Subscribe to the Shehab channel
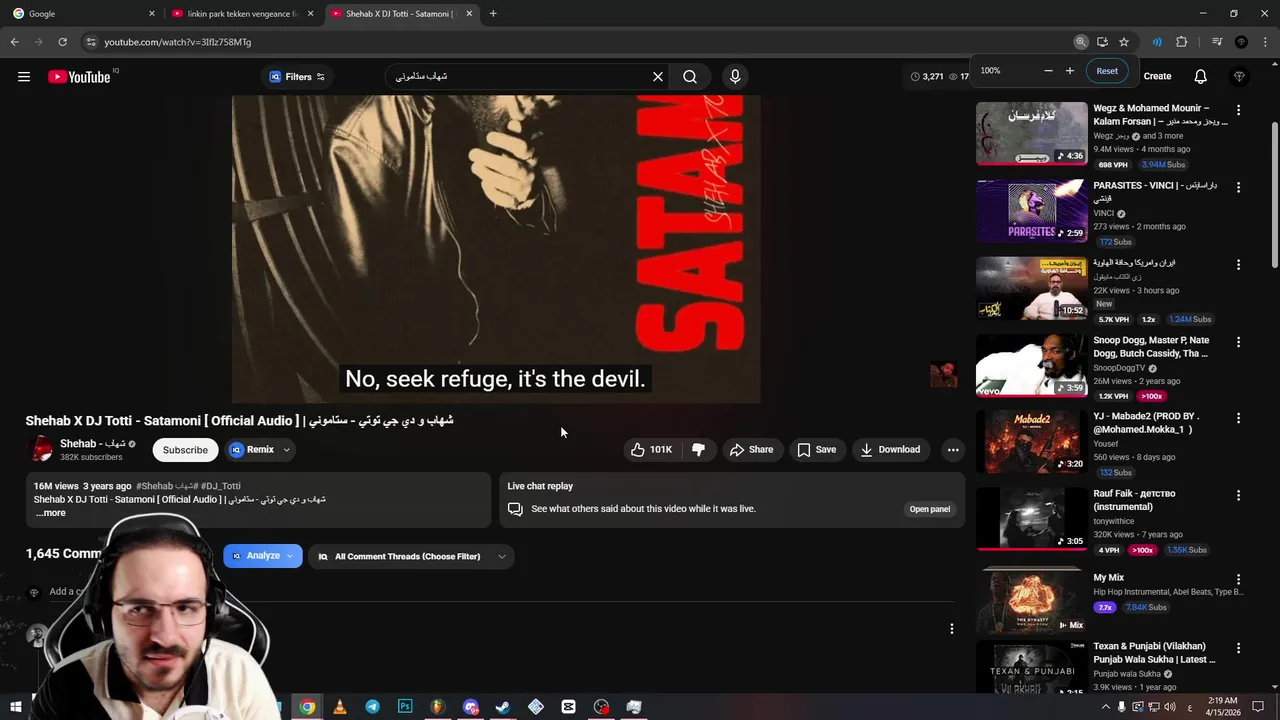 click(x=185, y=450)
